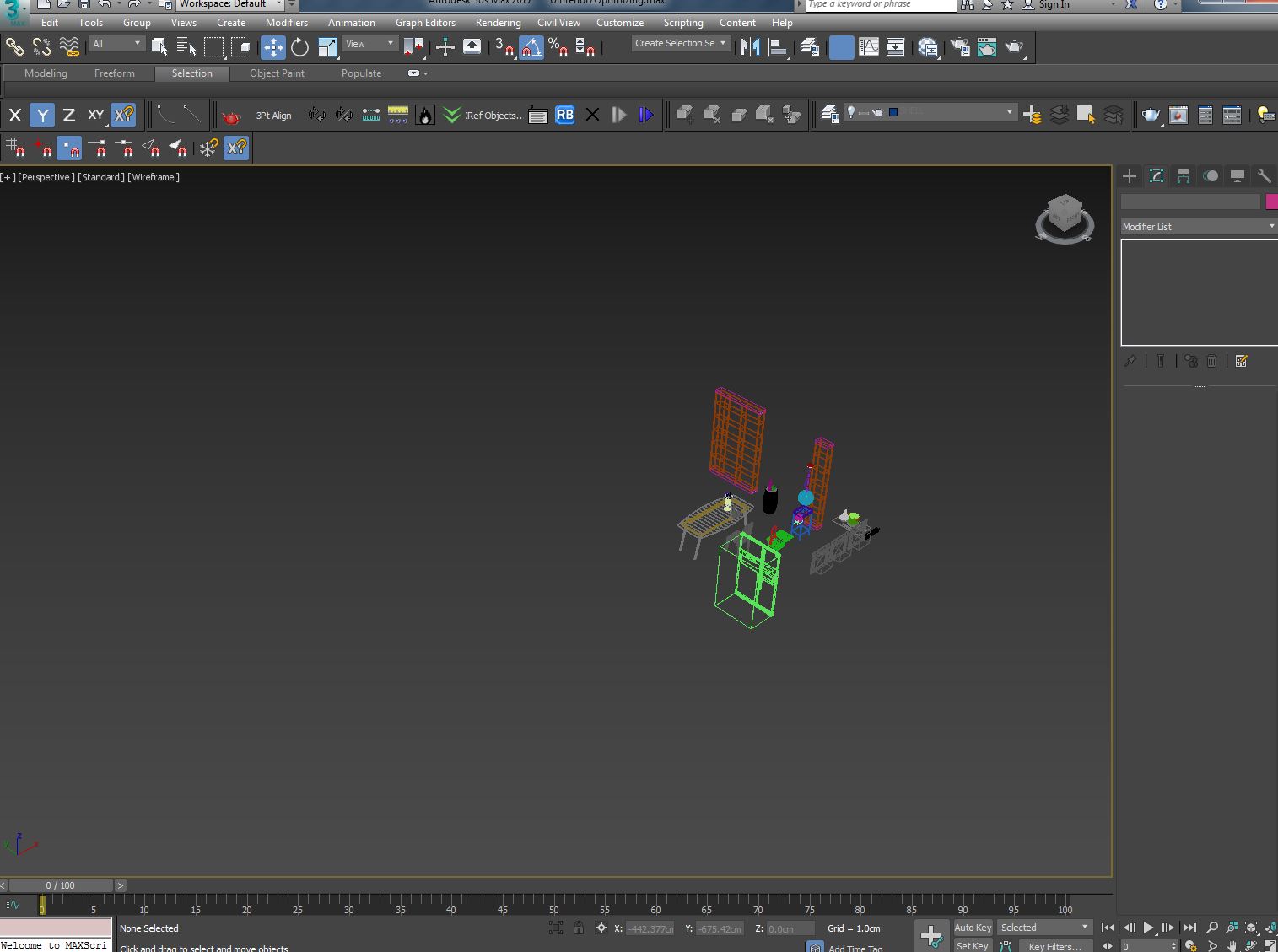Viewport: 1278px width, 952px height.
Task: Open Render Setup teapot icon
Action: [x=960, y=46]
